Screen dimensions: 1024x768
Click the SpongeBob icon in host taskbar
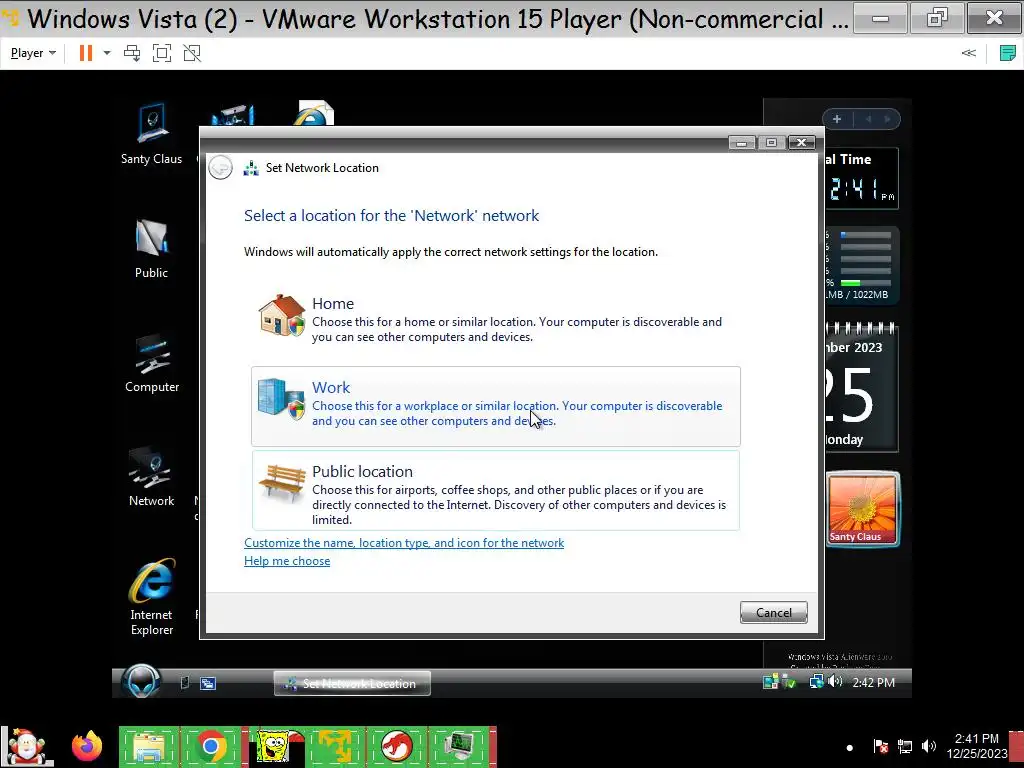pyautogui.click(x=272, y=746)
